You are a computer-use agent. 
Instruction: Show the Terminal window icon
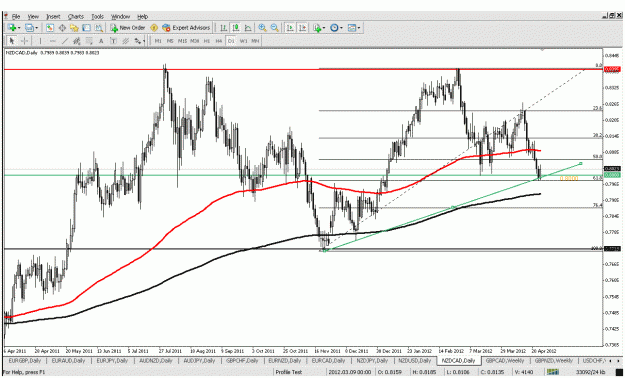[86, 28]
